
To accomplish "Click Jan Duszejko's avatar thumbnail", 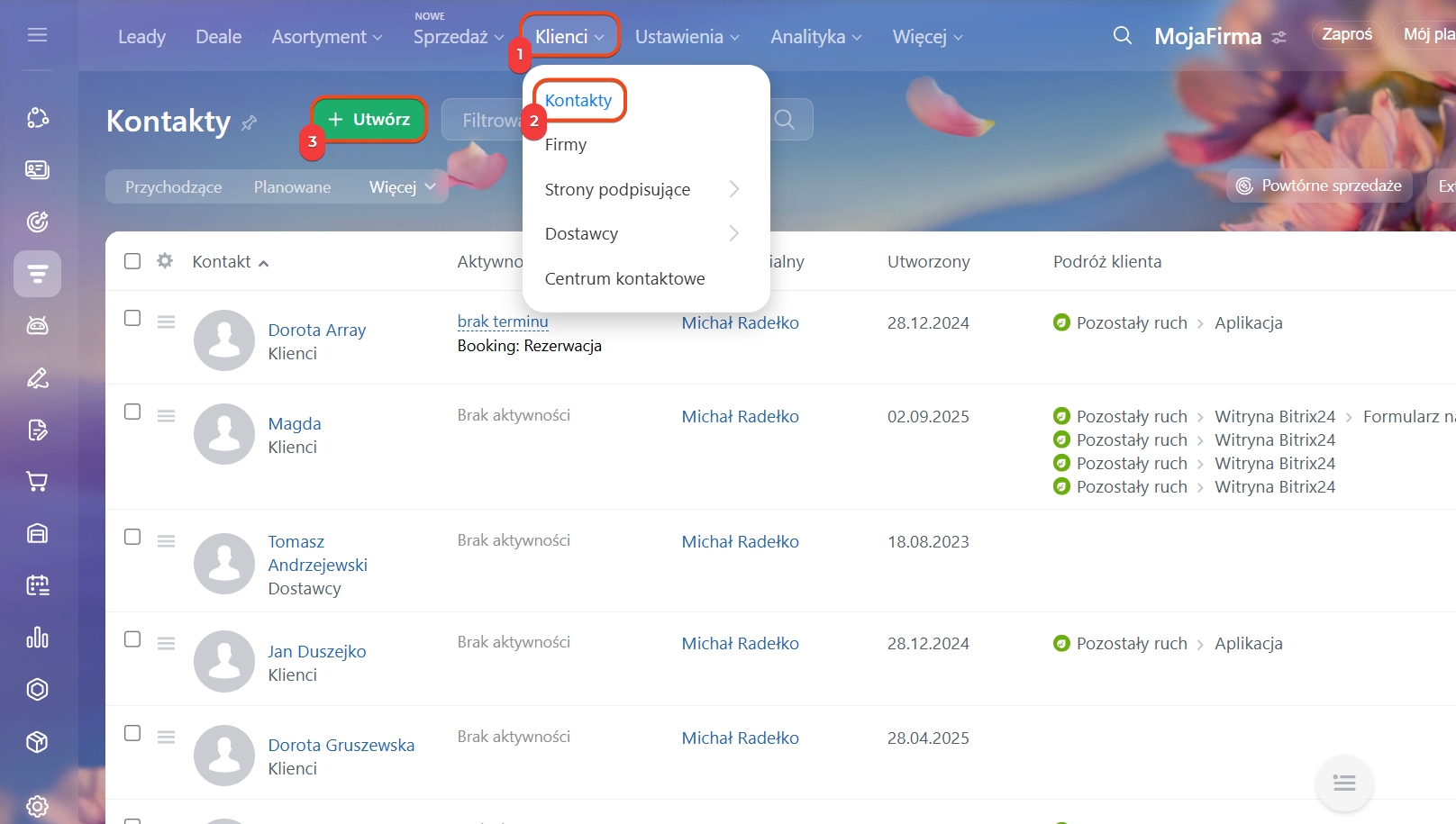I will pos(224,661).
